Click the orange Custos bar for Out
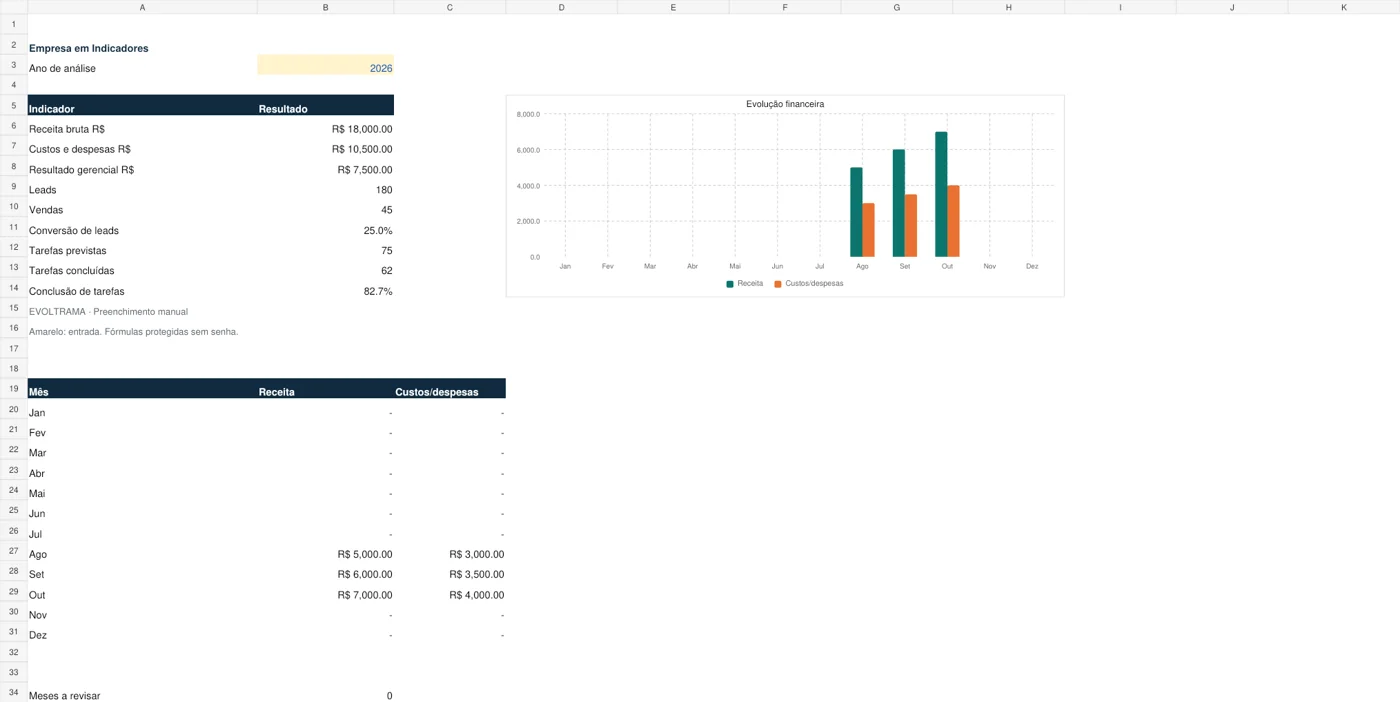 point(953,221)
